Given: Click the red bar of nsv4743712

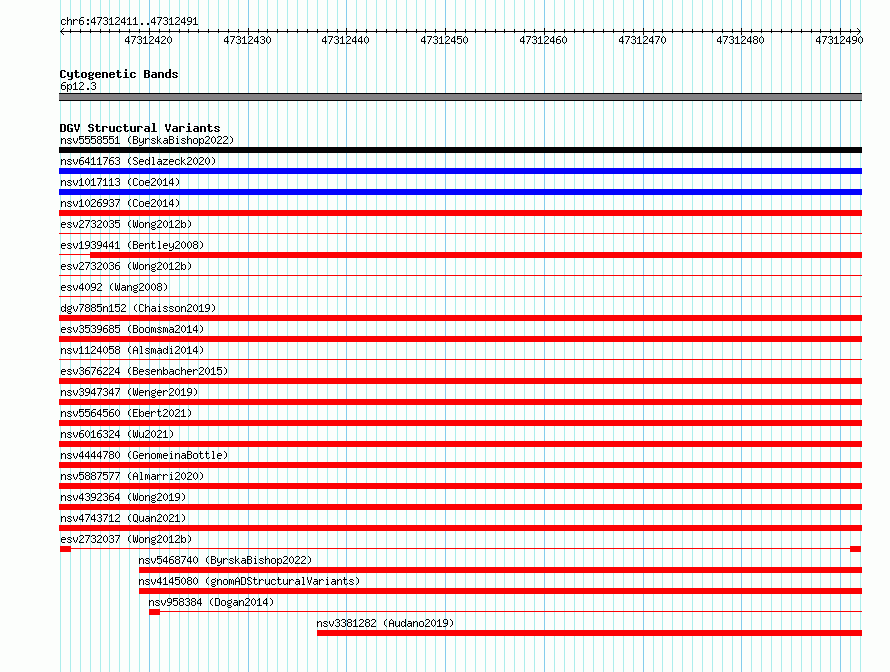Looking at the screenshot, I should 460,528.
